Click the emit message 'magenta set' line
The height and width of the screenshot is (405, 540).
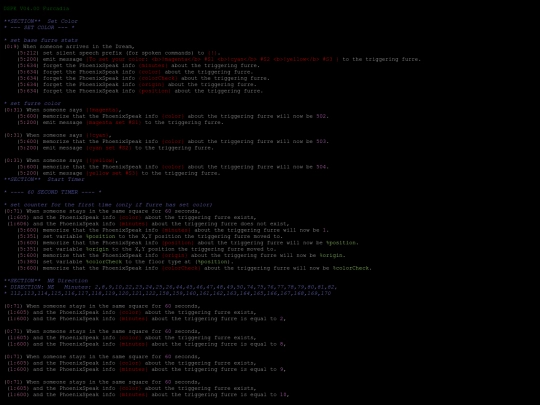(121, 122)
